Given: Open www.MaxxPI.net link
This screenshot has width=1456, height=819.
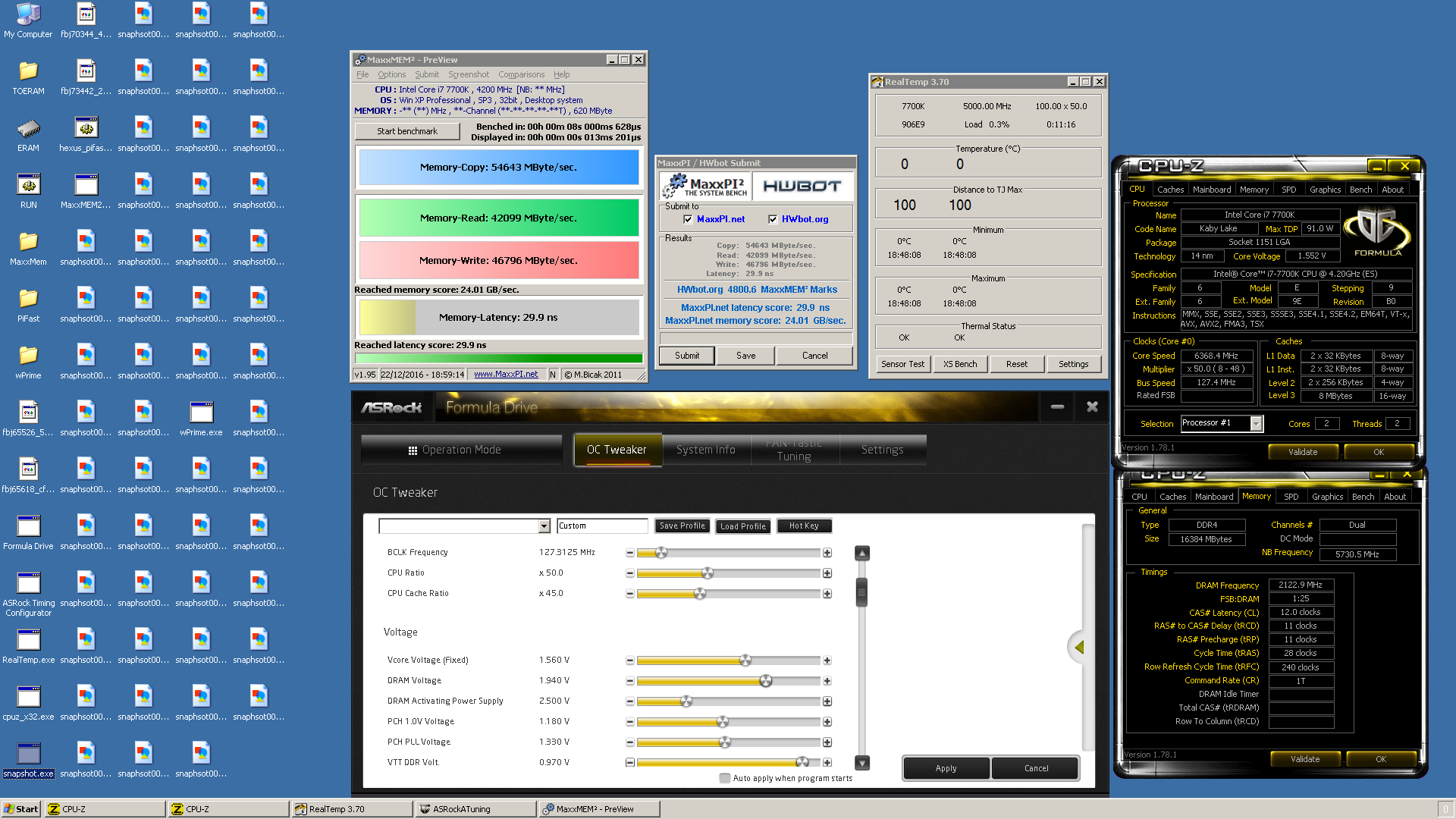Looking at the screenshot, I should click(x=506, y=374).
